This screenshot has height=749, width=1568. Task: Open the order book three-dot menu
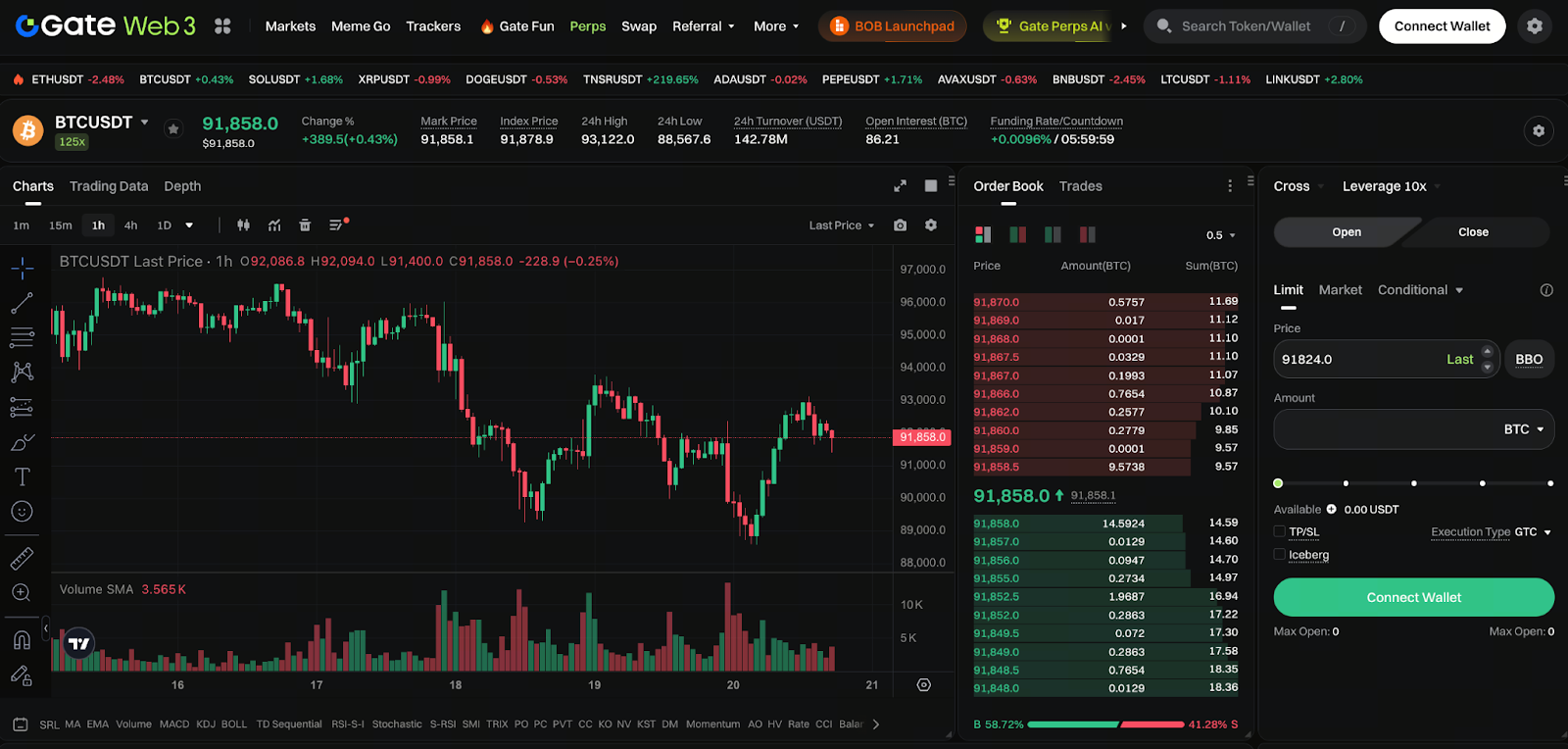pyautogui.click(x=1230, y=186)
